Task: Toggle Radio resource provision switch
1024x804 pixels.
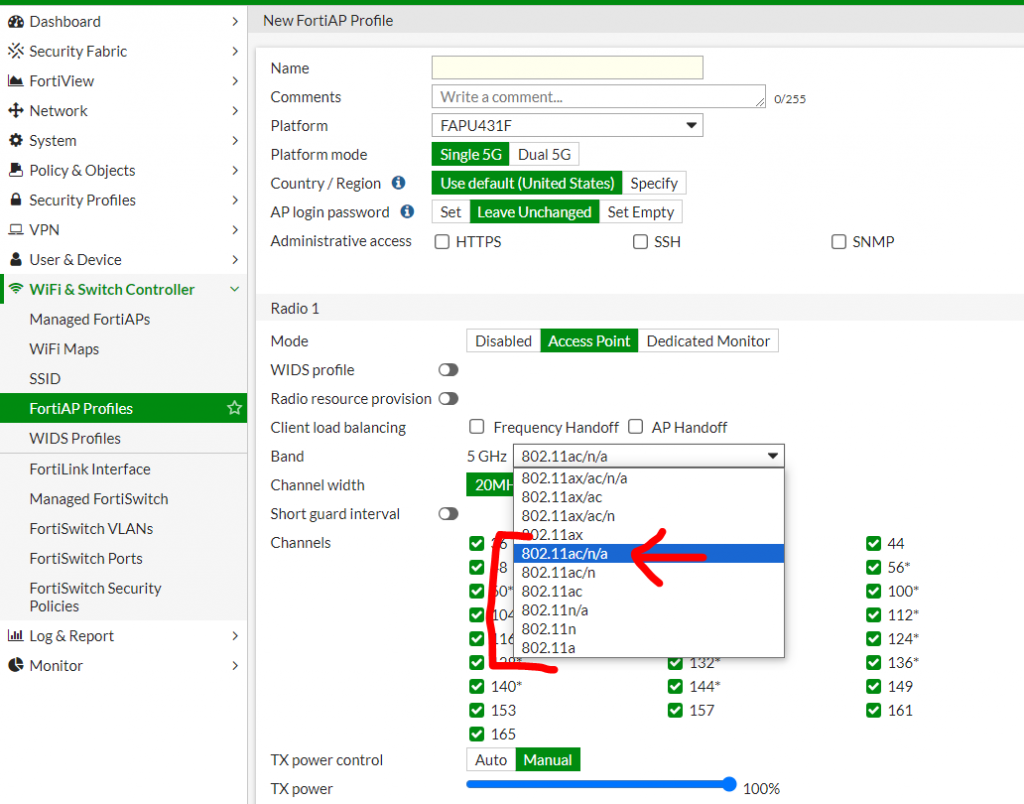Action: tap(448, 398)
